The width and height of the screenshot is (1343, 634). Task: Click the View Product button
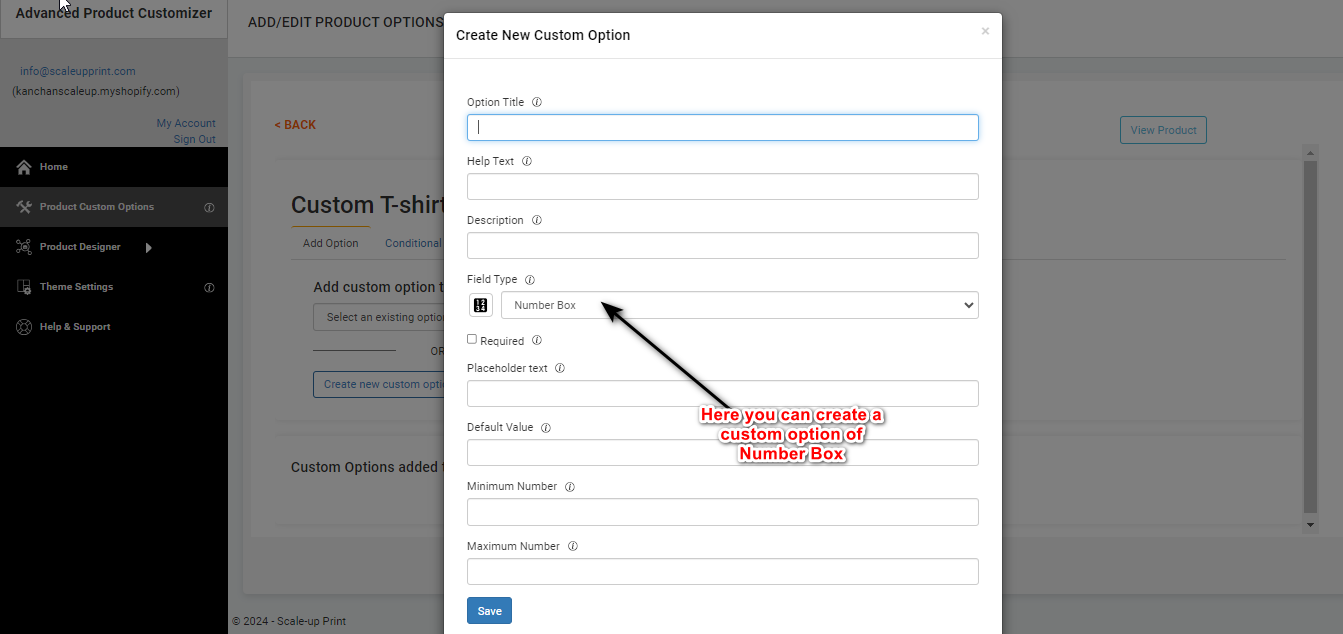click(x=1163, y=130)
